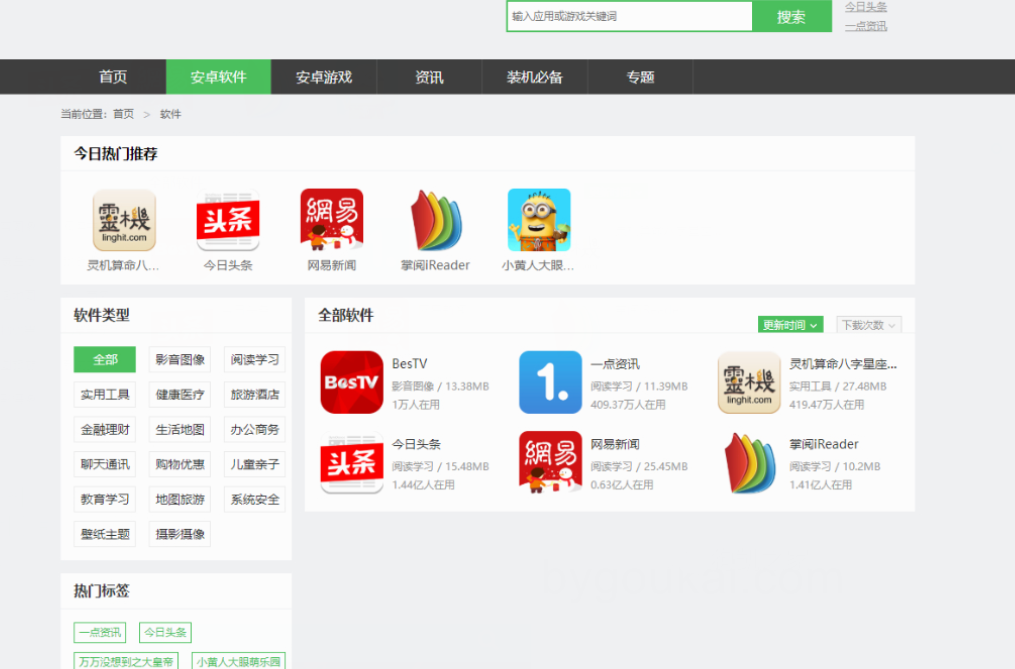Viewport: 1015px width, 669px height.
Task: Click the 小黄人大眼萌乐园 hot tag
Action: (x=238, y=661)
